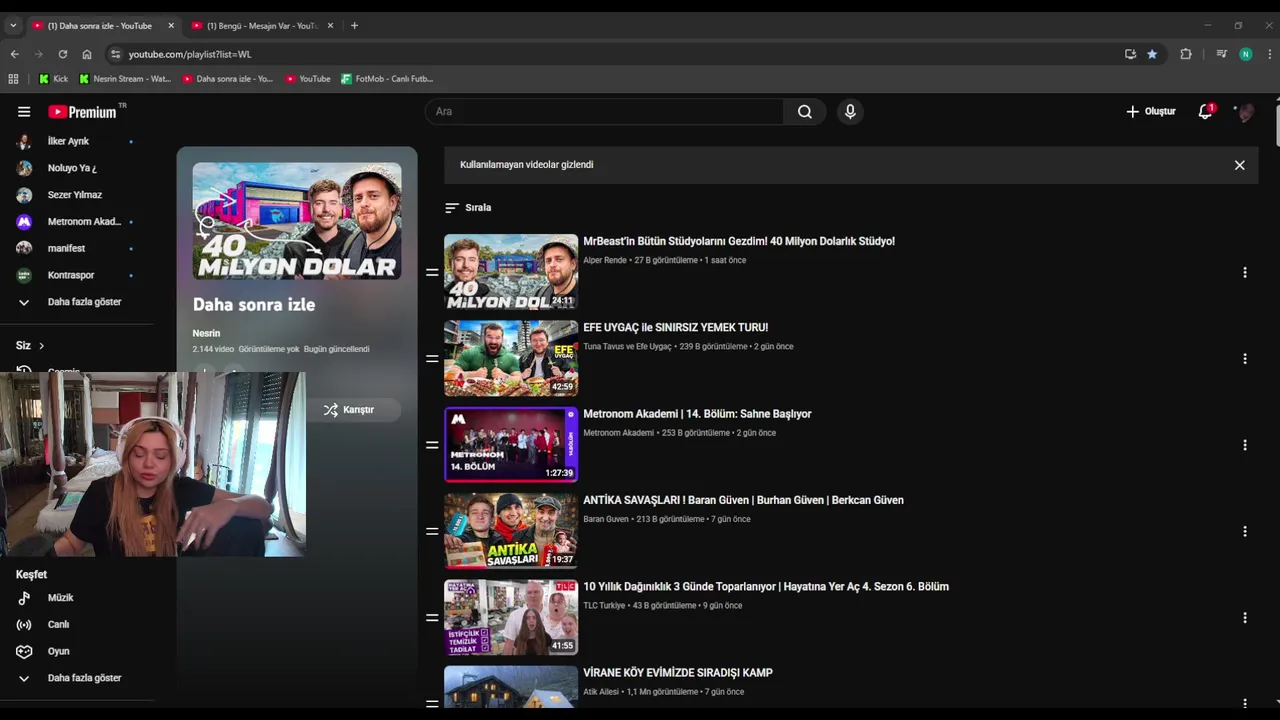Open the notifications bell
The height and width of the screenshot is (720, 1280).
pos(1206,111)
